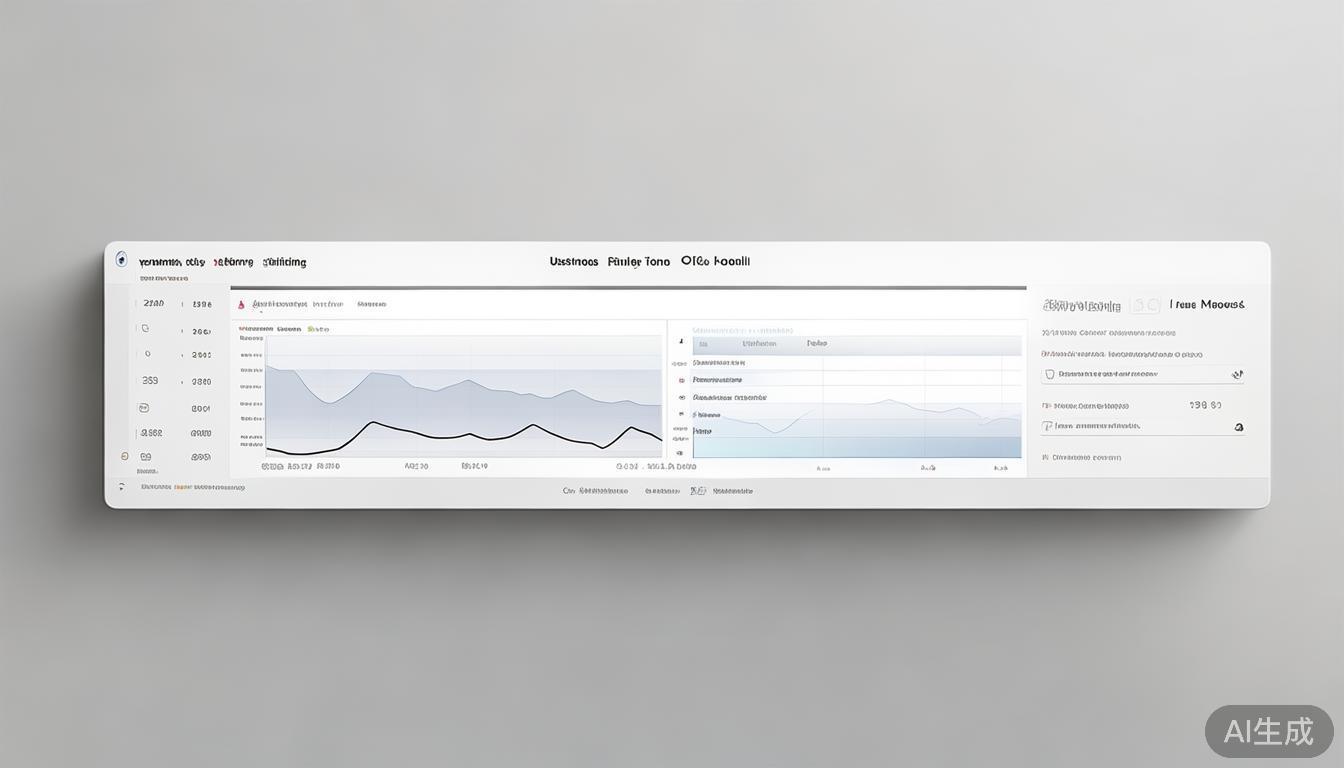Click the small arrow icon in the bottom-left status bar
Viewport: 1344px width, 768px height.
pyautogui.click(x=122, y=487)
